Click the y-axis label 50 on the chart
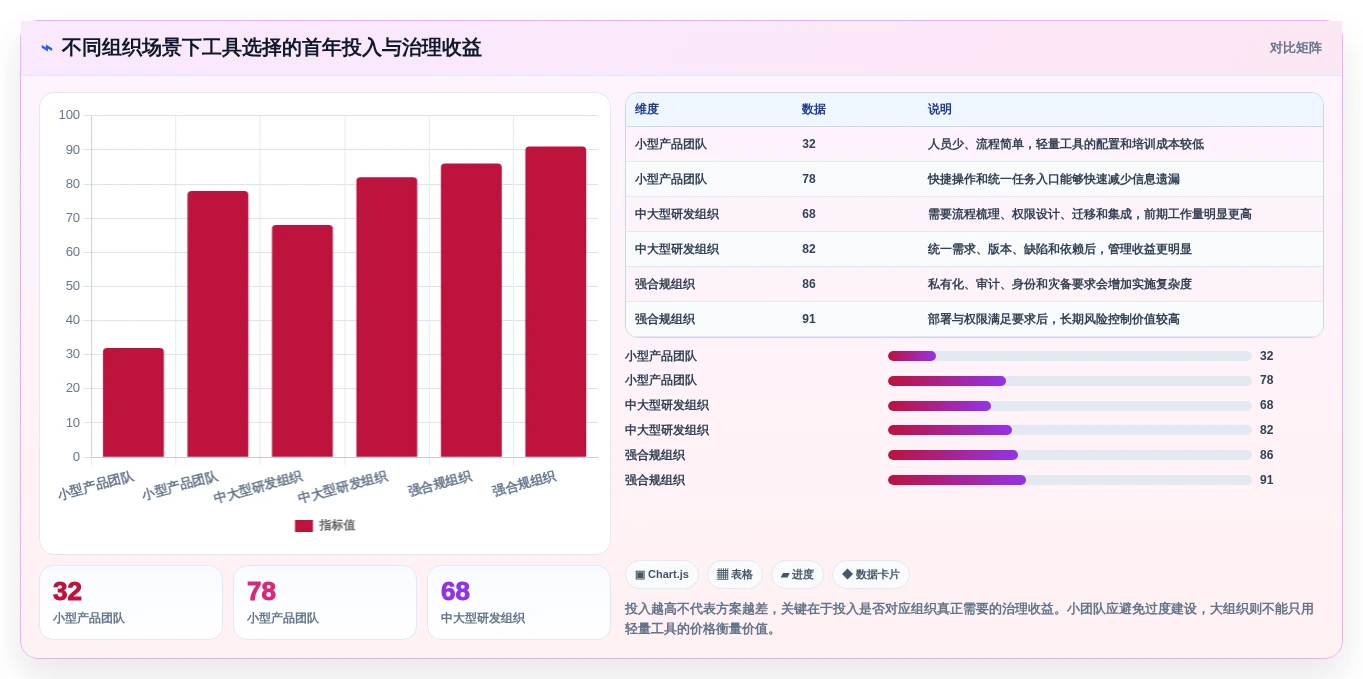This screenshot has width=1363, height=679. click(73, 286)
